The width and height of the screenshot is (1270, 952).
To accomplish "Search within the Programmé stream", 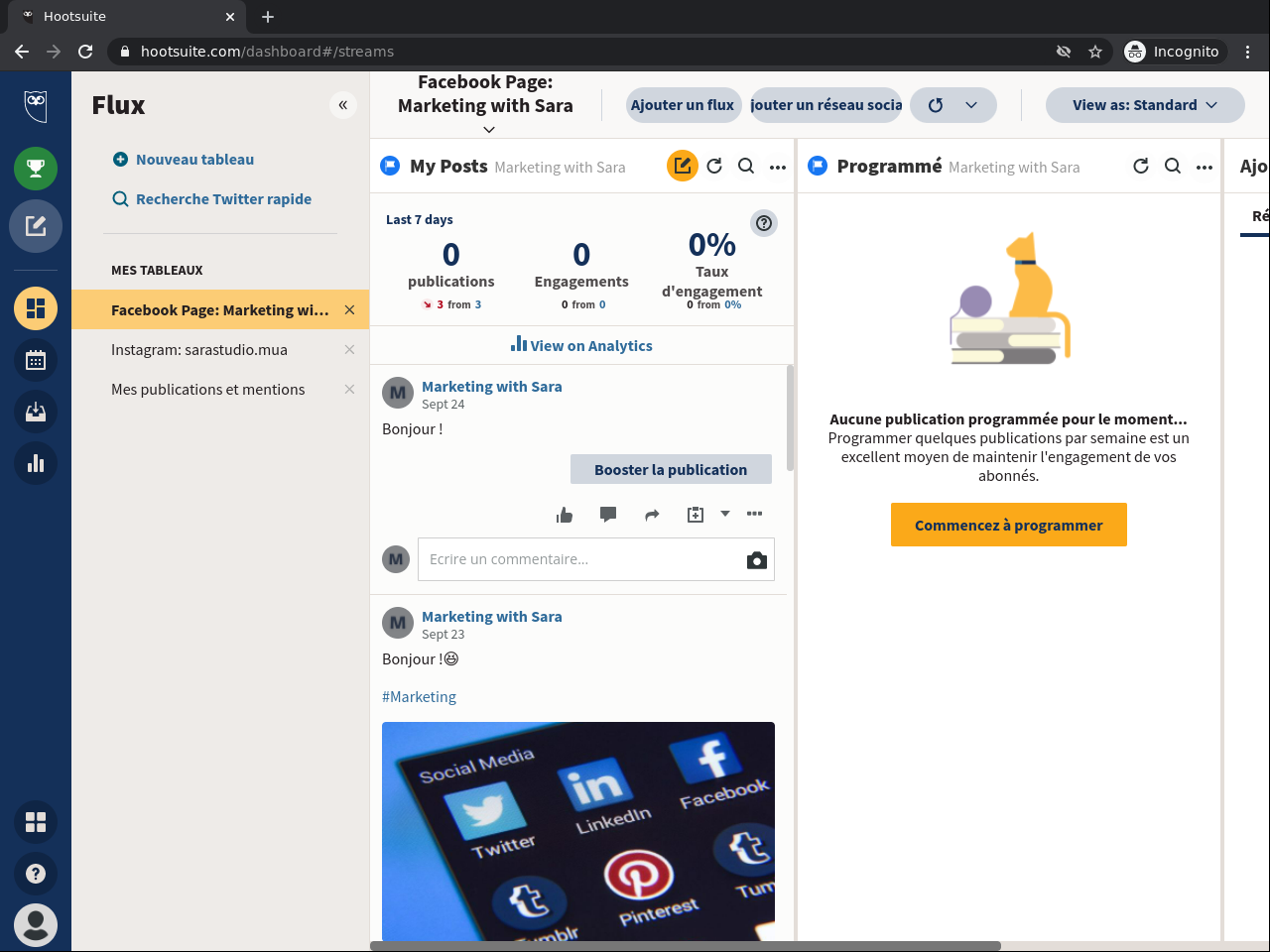I will tap(1173, 167).
